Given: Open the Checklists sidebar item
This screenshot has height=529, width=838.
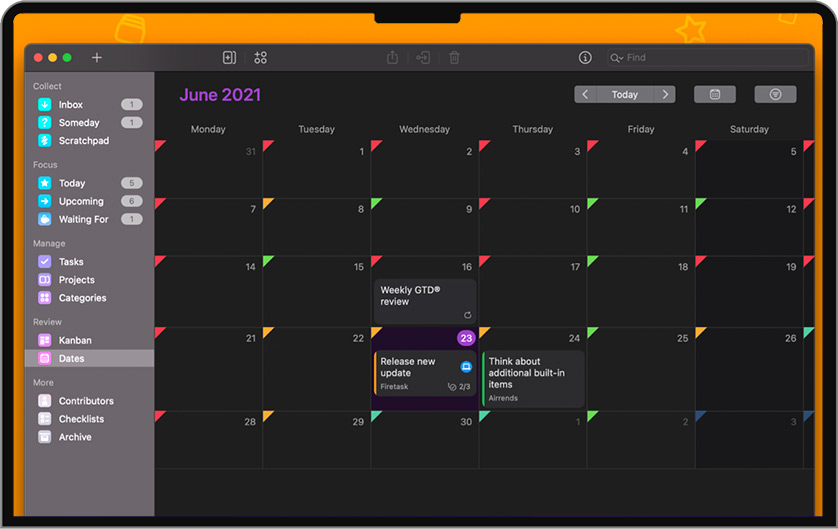Looking at the screenshot, I should pyautogui.click(x=80, y=419).
